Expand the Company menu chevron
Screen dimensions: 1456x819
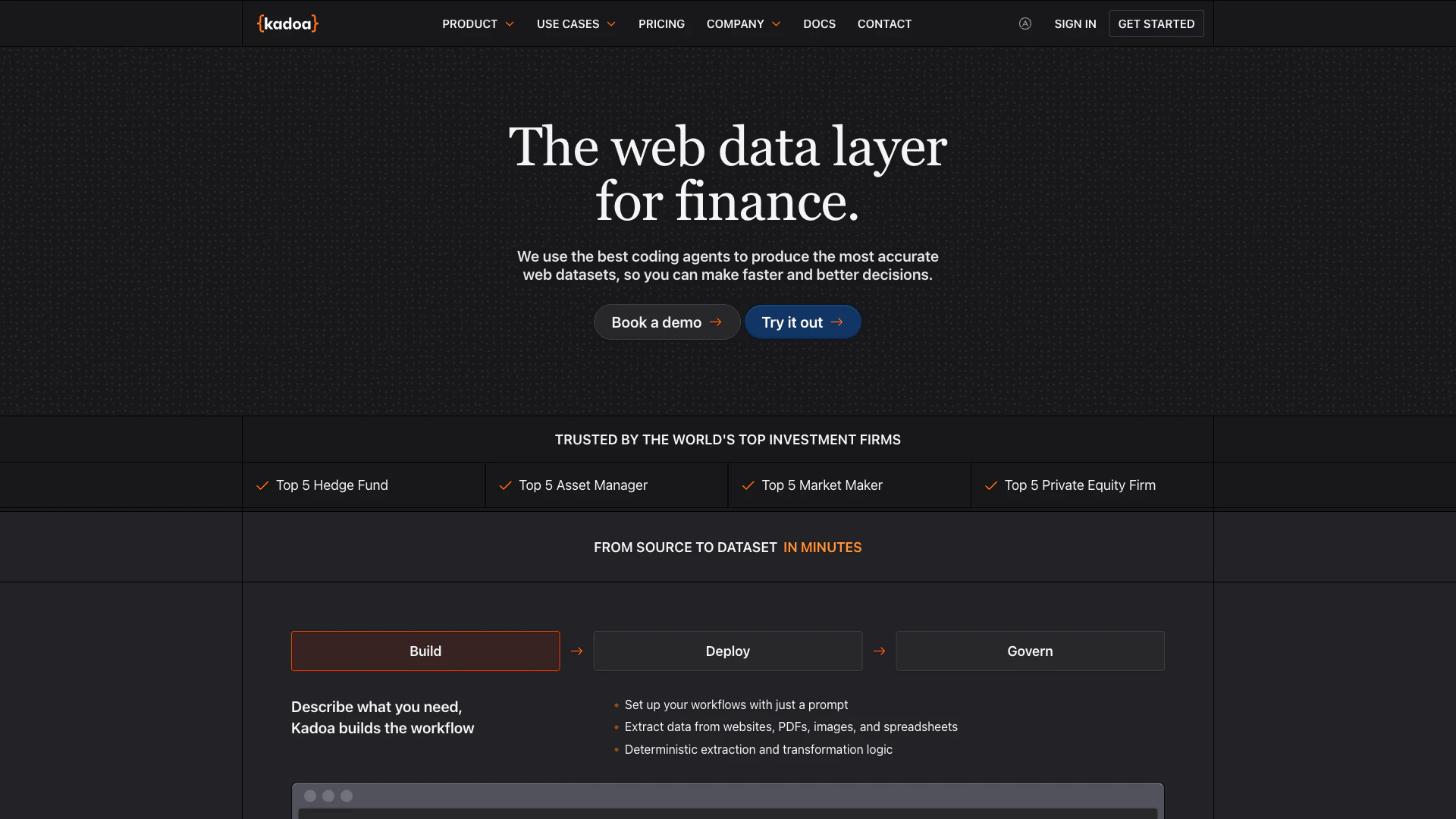click(776, 24)
